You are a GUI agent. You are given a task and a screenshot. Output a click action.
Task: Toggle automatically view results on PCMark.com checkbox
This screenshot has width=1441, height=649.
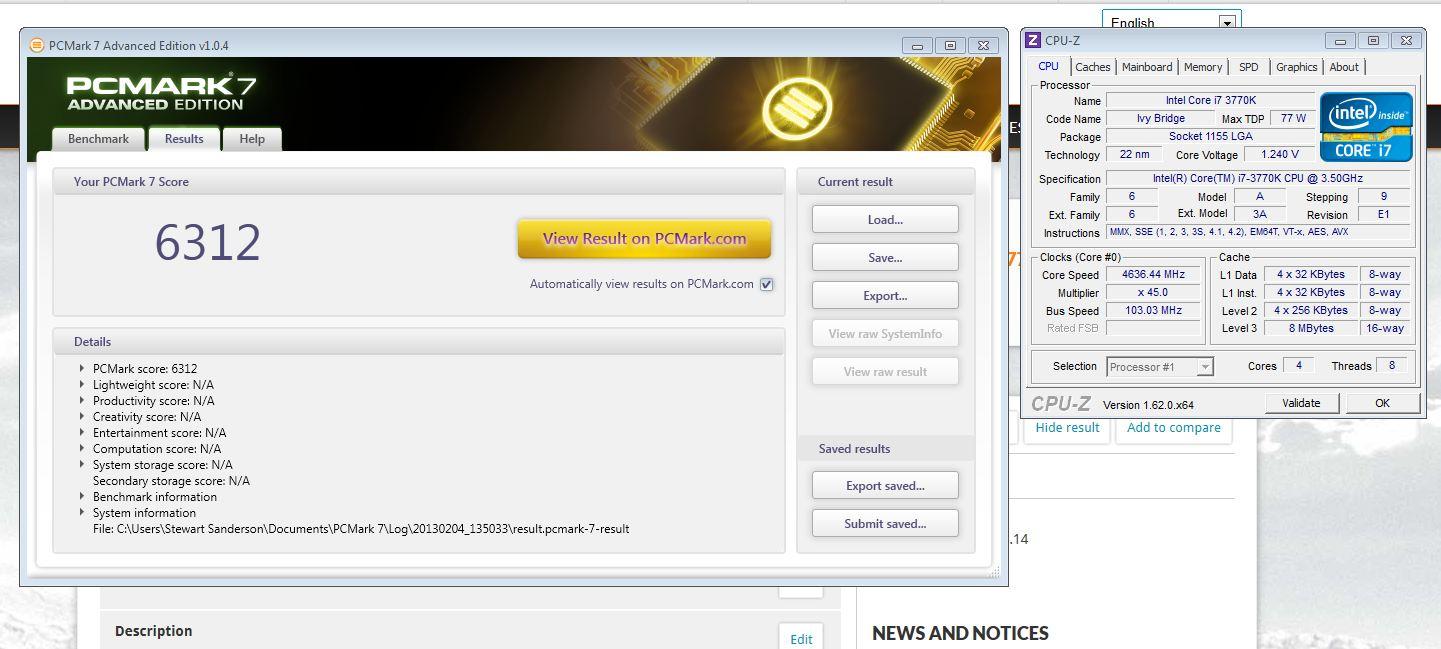[766, 284]
